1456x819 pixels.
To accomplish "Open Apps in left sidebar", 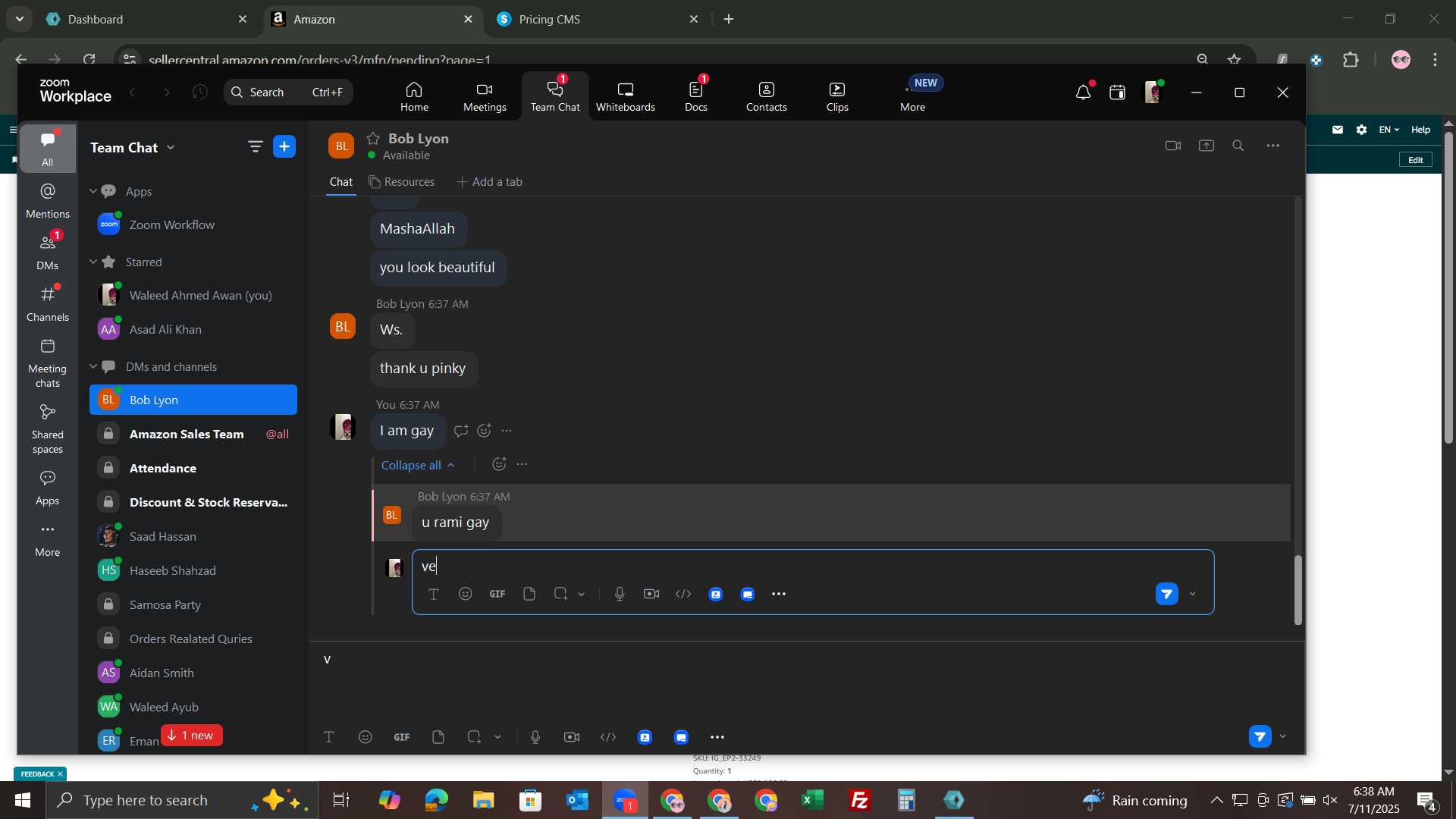I will pyautogui.click(x=47, y=488).
